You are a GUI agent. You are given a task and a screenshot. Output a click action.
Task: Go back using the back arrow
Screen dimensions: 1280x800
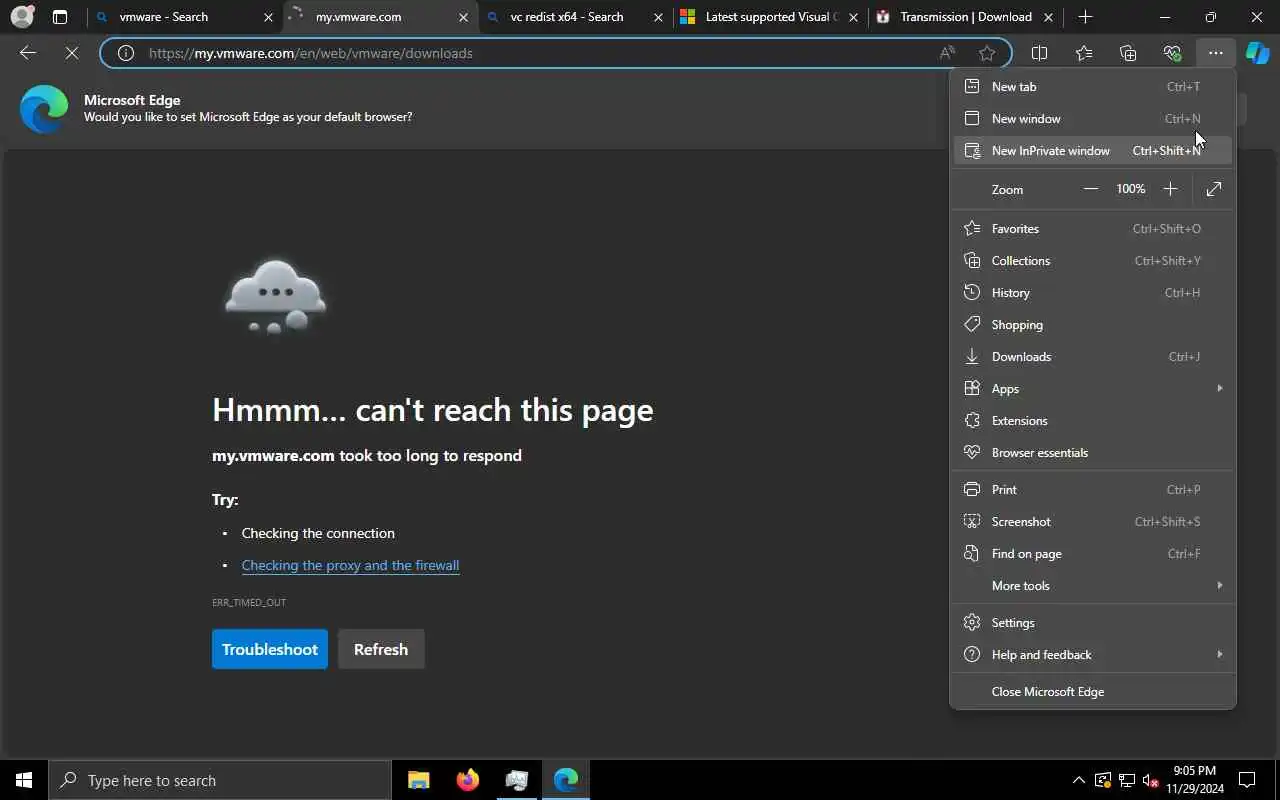click(x=28, y=53)
